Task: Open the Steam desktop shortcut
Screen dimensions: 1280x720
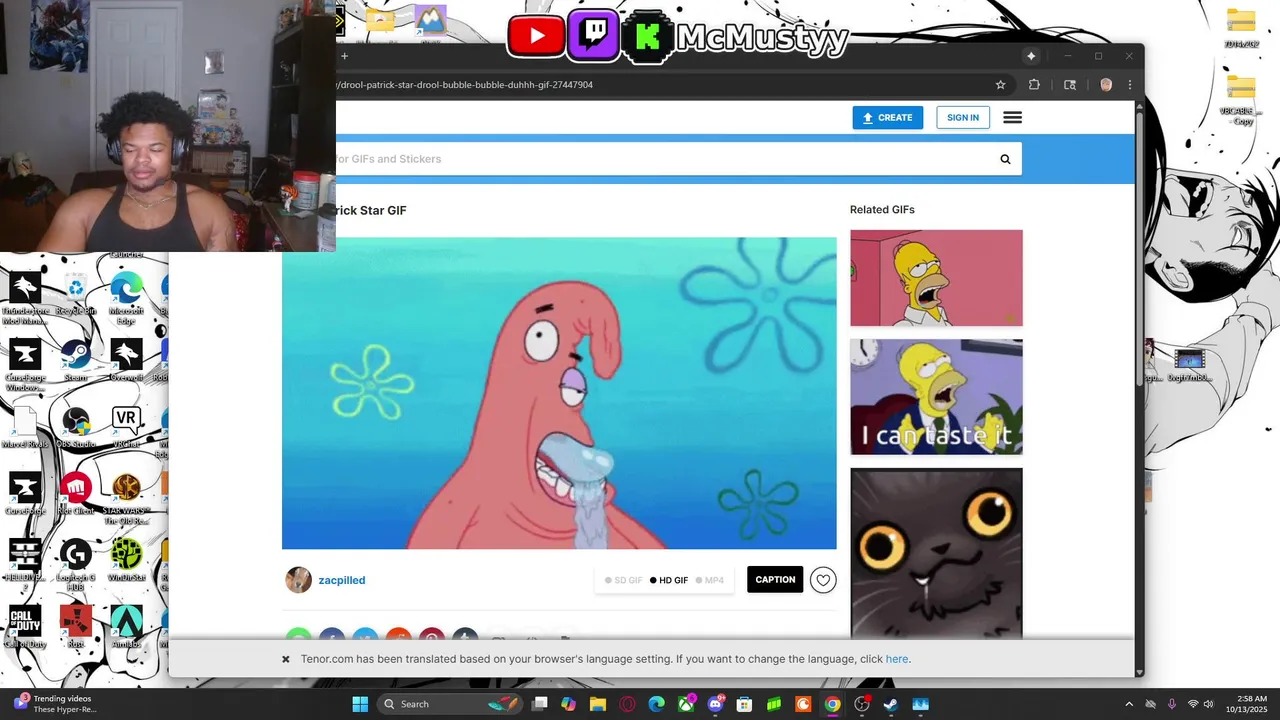Action: pyautogui.click(x=76, y=359)
